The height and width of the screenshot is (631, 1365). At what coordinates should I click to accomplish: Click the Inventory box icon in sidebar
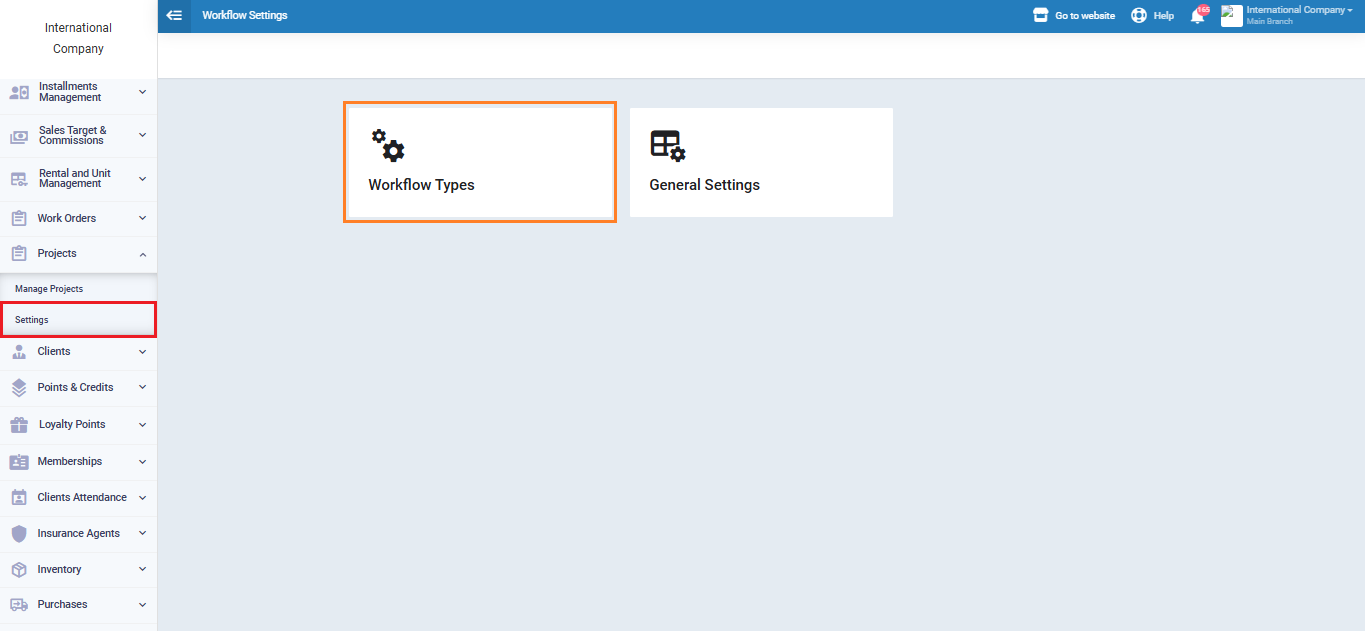19,569
